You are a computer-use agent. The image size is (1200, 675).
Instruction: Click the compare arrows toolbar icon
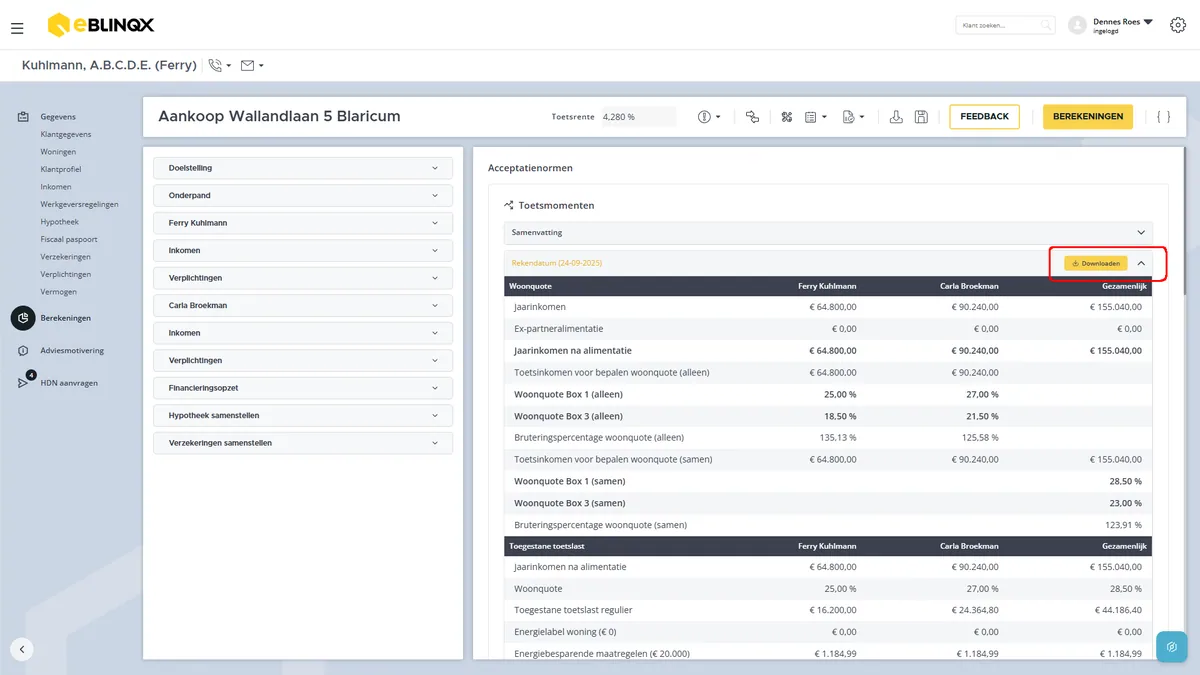point(752,117)
